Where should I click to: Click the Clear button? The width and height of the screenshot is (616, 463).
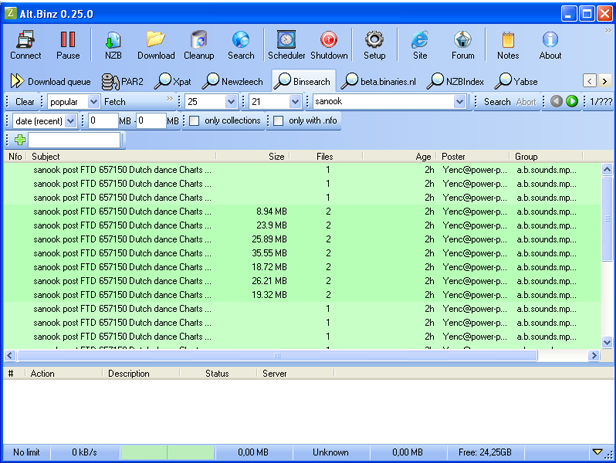tap(24, 102)
